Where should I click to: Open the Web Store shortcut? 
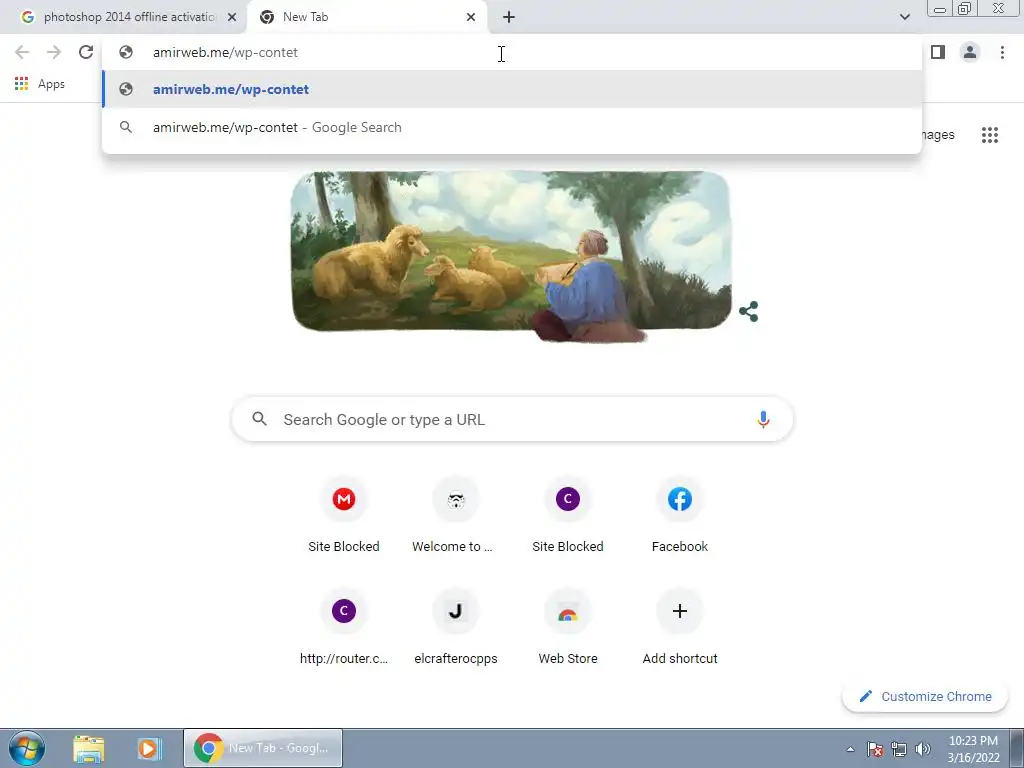568,628
